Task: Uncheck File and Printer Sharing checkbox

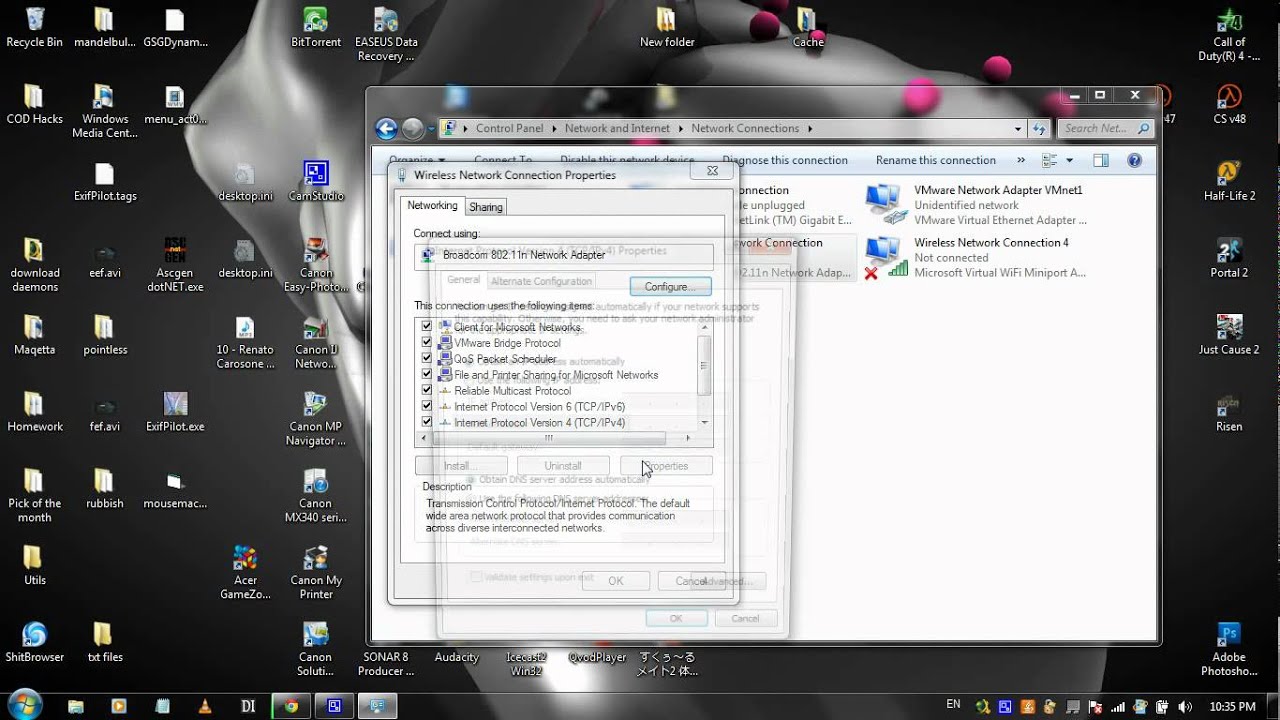Action: [x=427, y=375]
